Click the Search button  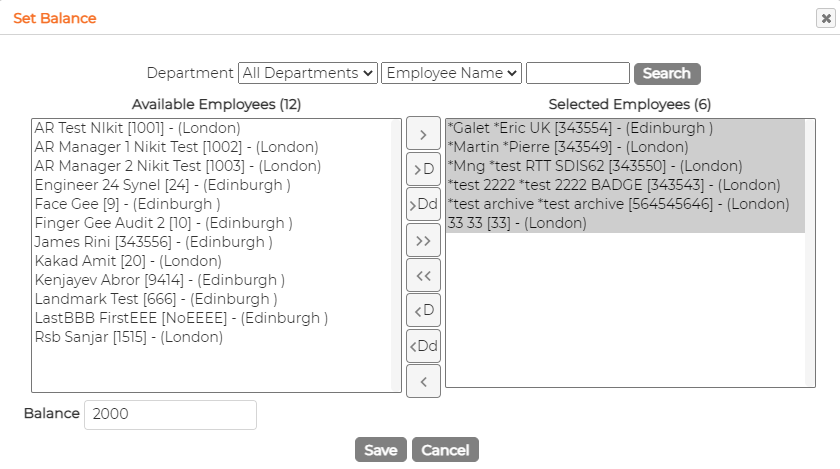click(x=667, y=73)
